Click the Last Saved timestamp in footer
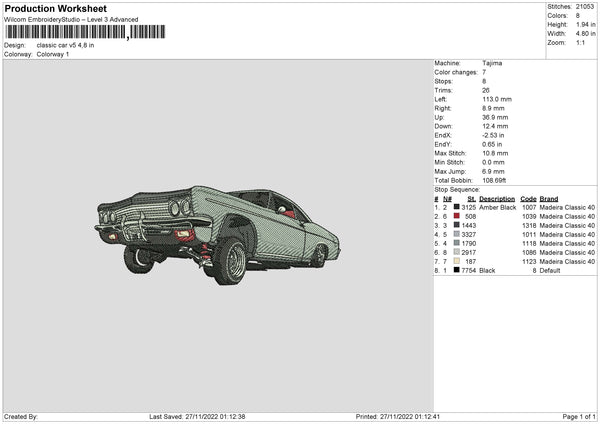This screenshot has height=424, width=600. pyautogui.click(x=197, y=416)
